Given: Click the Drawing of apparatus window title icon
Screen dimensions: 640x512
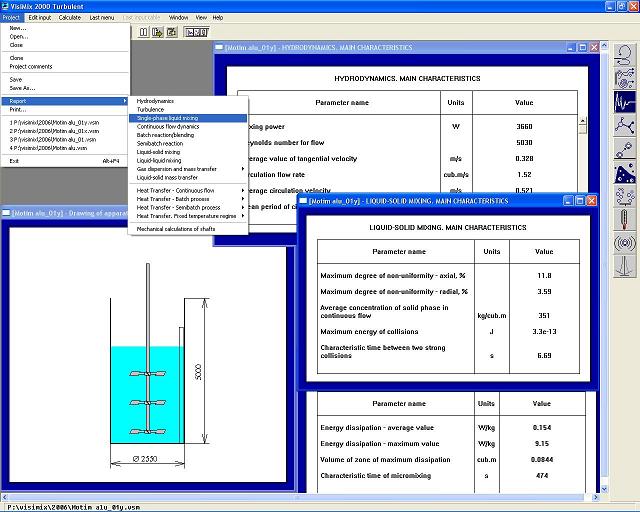Looking at the screenshot, I should point(6,213).
